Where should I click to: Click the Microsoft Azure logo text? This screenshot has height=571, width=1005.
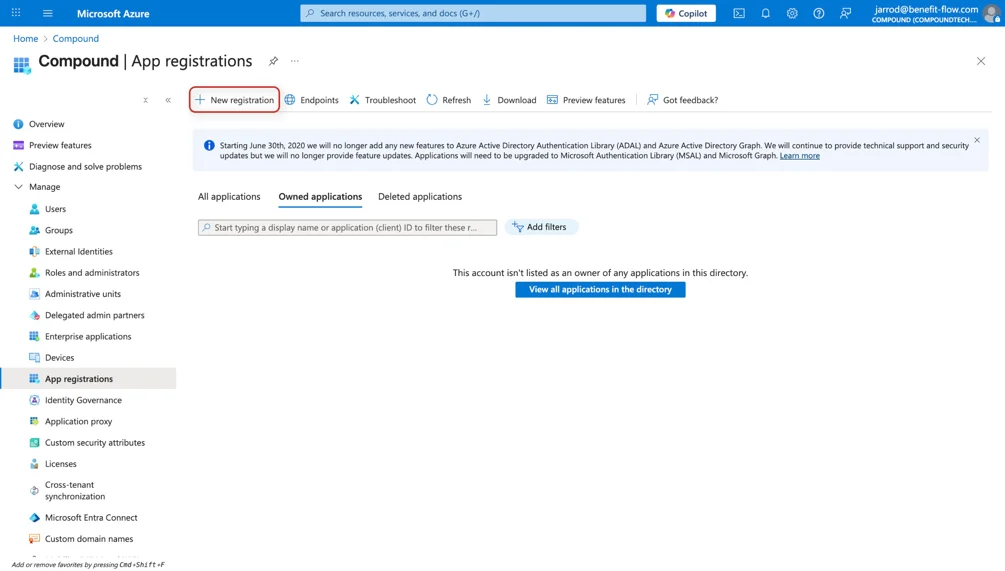[x=113, y=13]
